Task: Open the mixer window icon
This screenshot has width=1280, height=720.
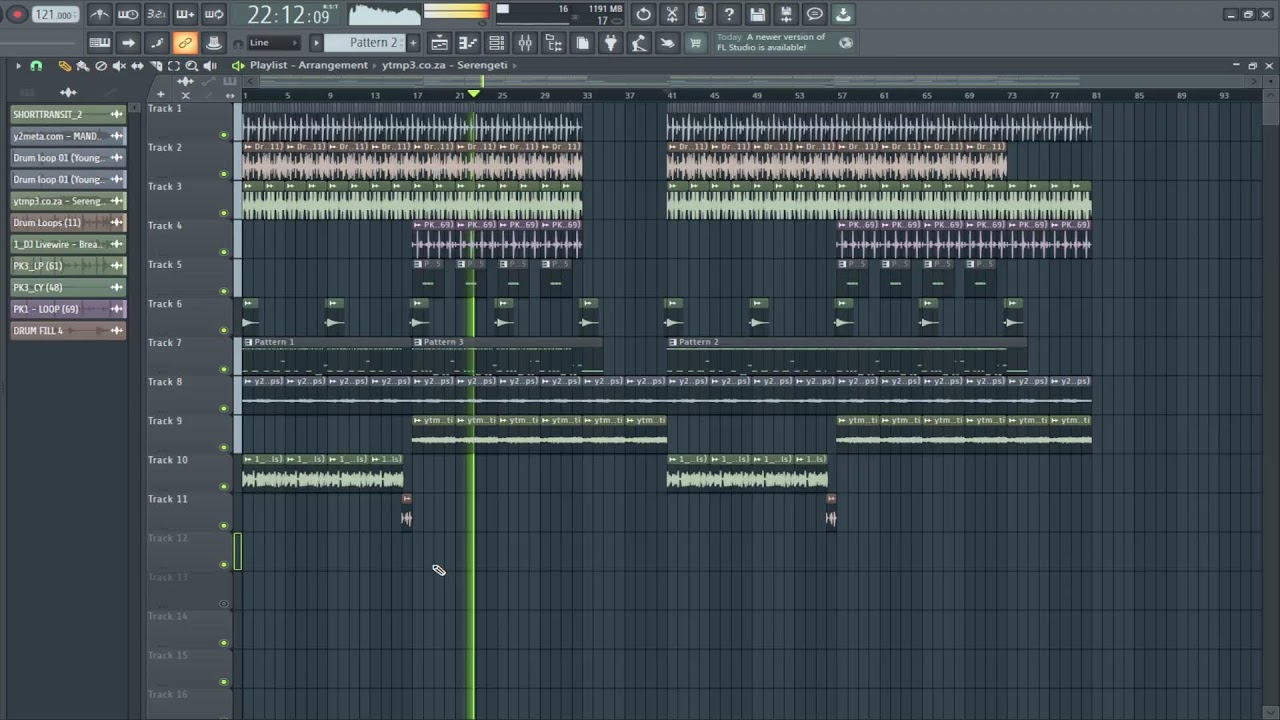Action: (x=525, y=43)
